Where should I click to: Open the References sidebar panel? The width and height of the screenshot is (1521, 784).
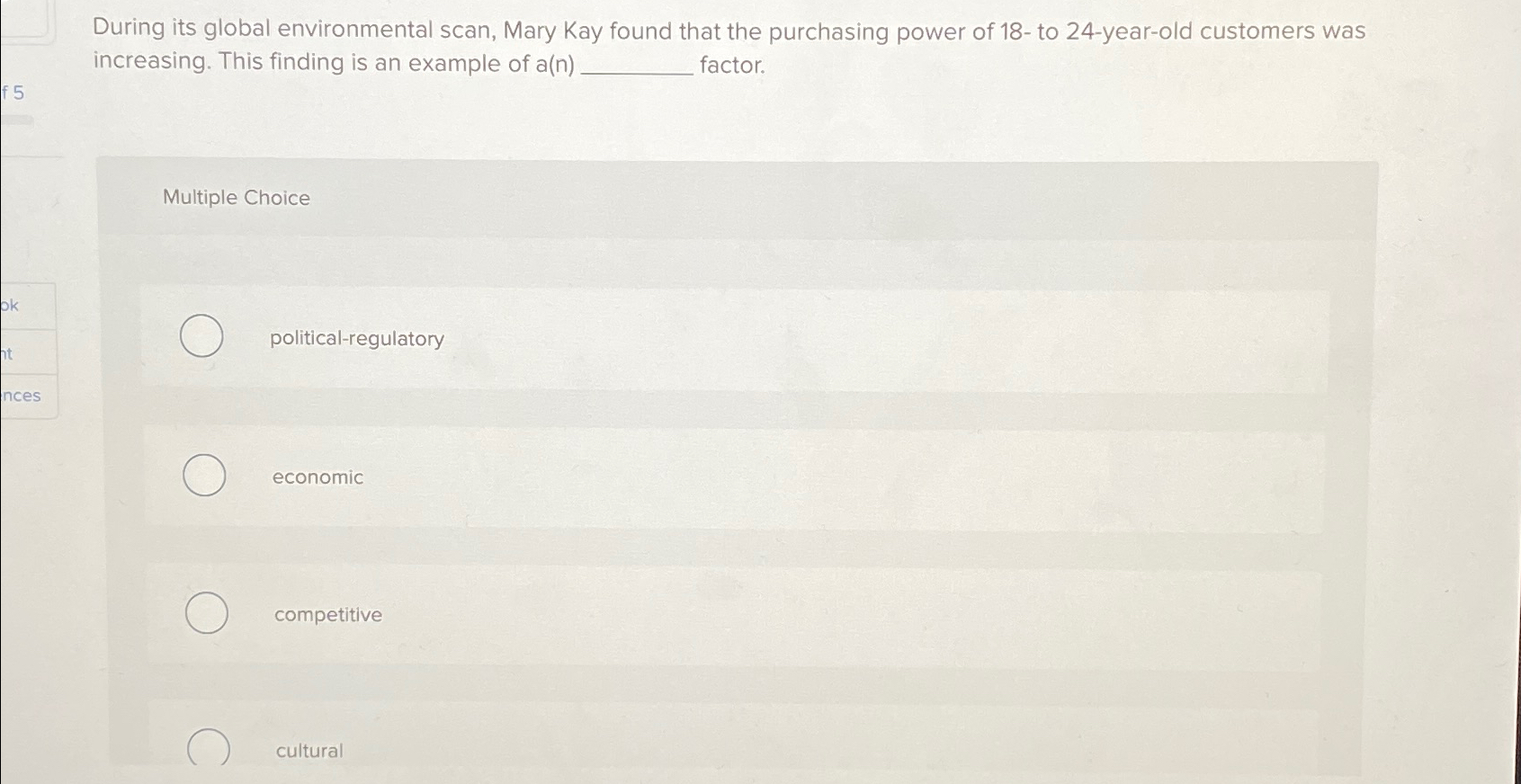22,396
